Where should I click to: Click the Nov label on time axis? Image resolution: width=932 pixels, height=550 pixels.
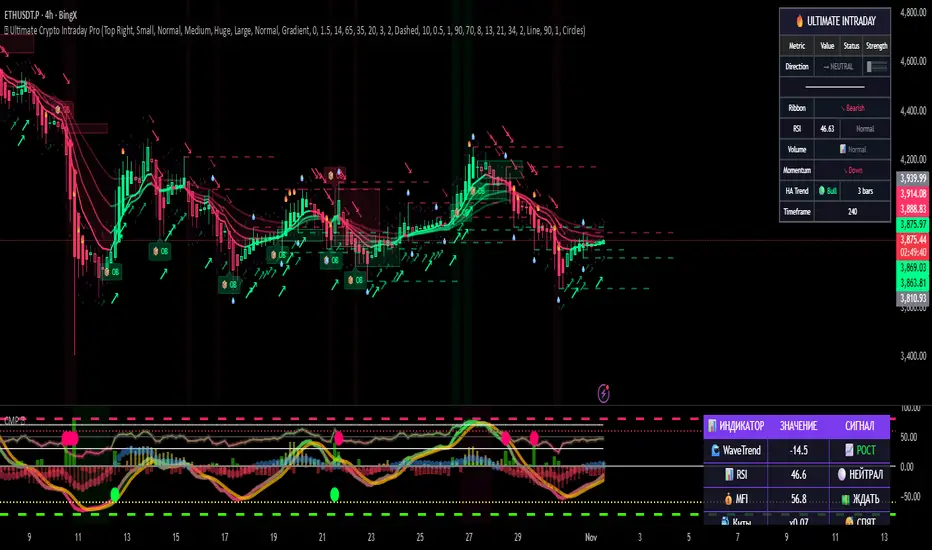(x=591, y=537)
